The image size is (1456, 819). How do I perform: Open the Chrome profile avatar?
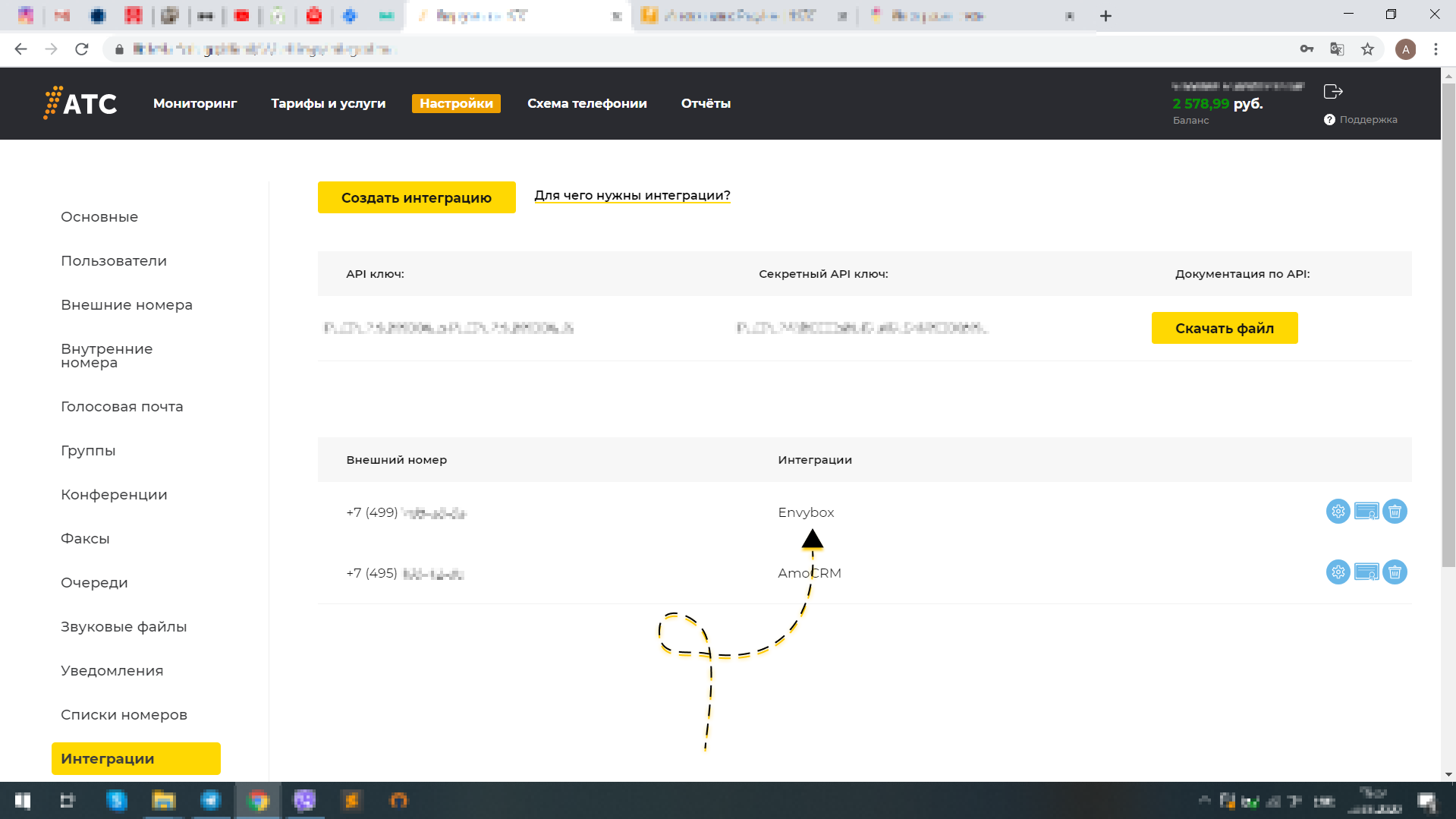(1406, 49)
